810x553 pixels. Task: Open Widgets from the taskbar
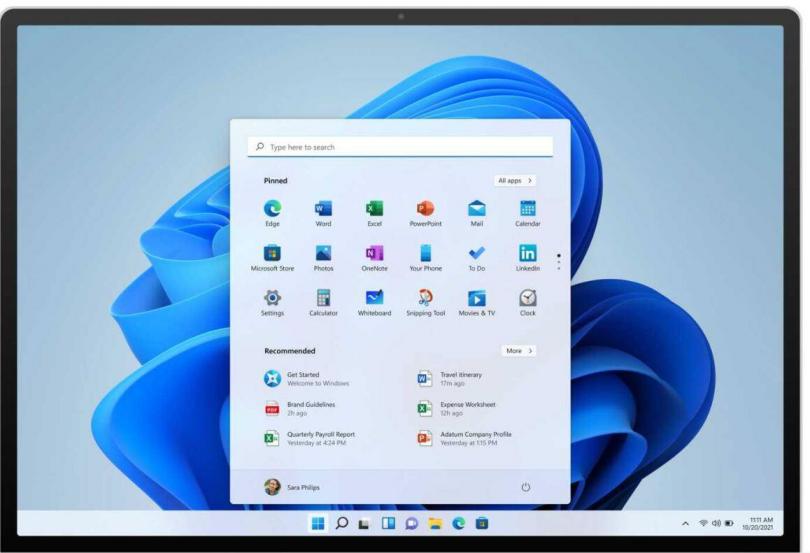(x=388, y=524)
